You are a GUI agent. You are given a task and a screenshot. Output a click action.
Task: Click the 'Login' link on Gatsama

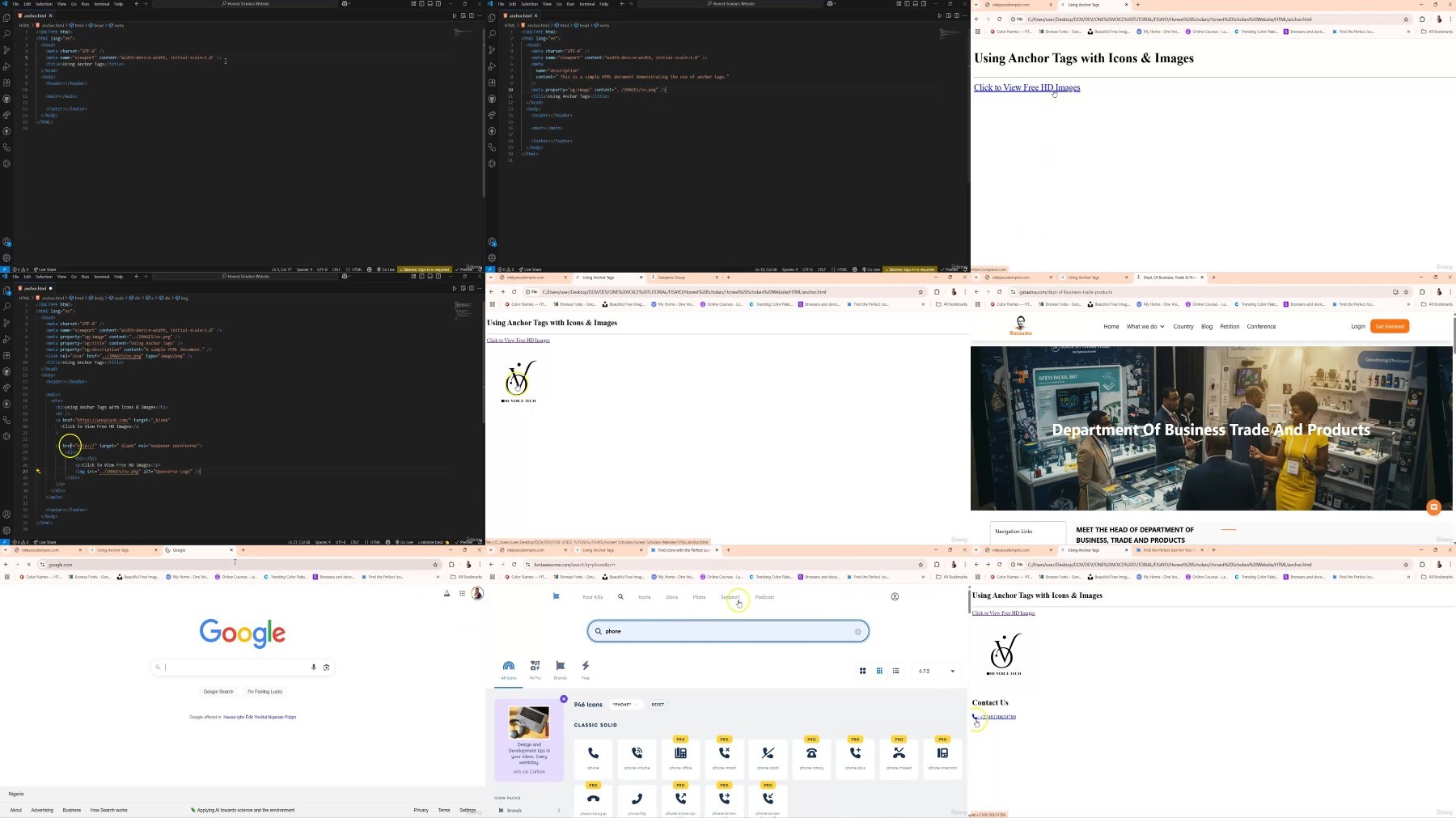(x=1358, y=327)
